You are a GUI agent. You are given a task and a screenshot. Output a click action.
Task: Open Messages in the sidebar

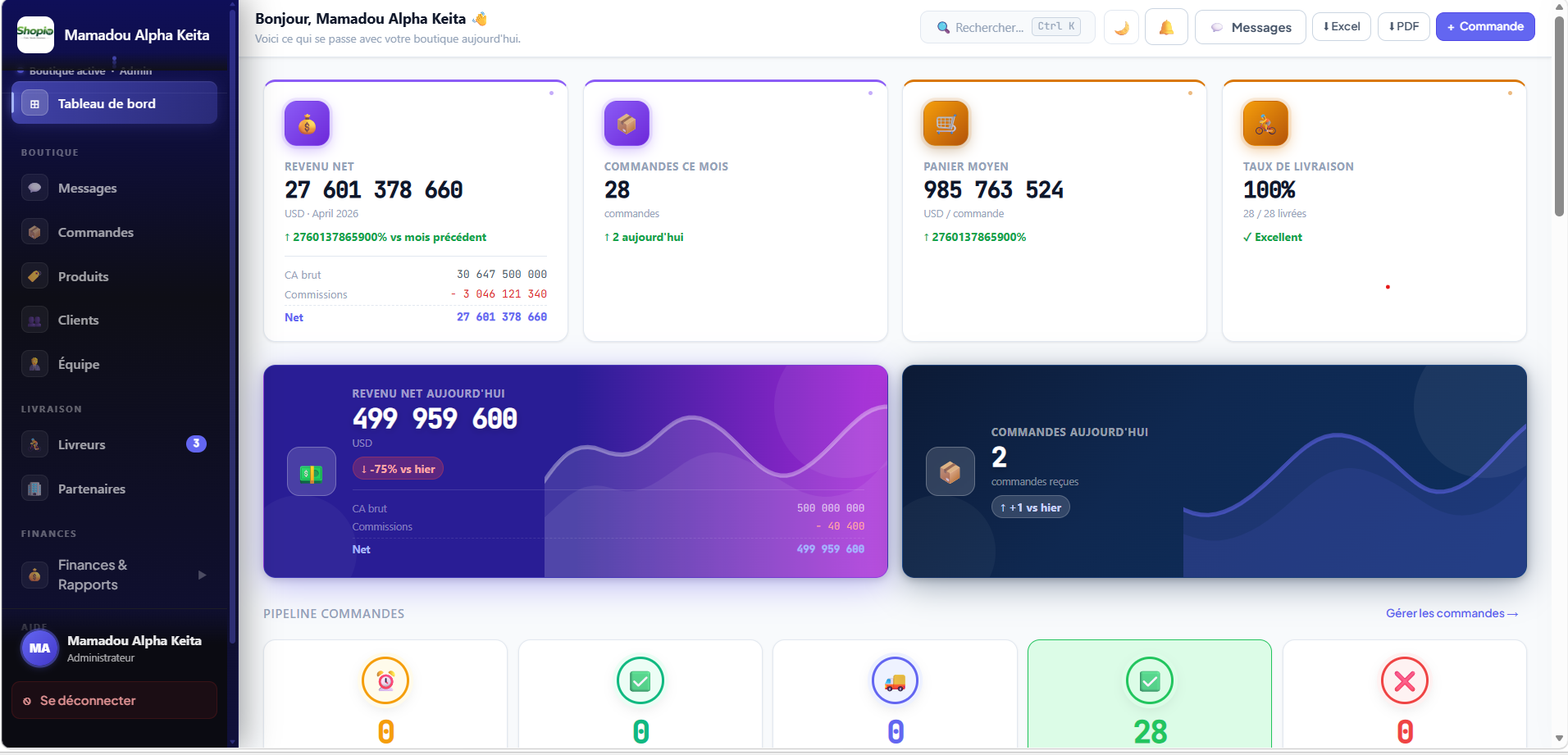pos(114,188)
